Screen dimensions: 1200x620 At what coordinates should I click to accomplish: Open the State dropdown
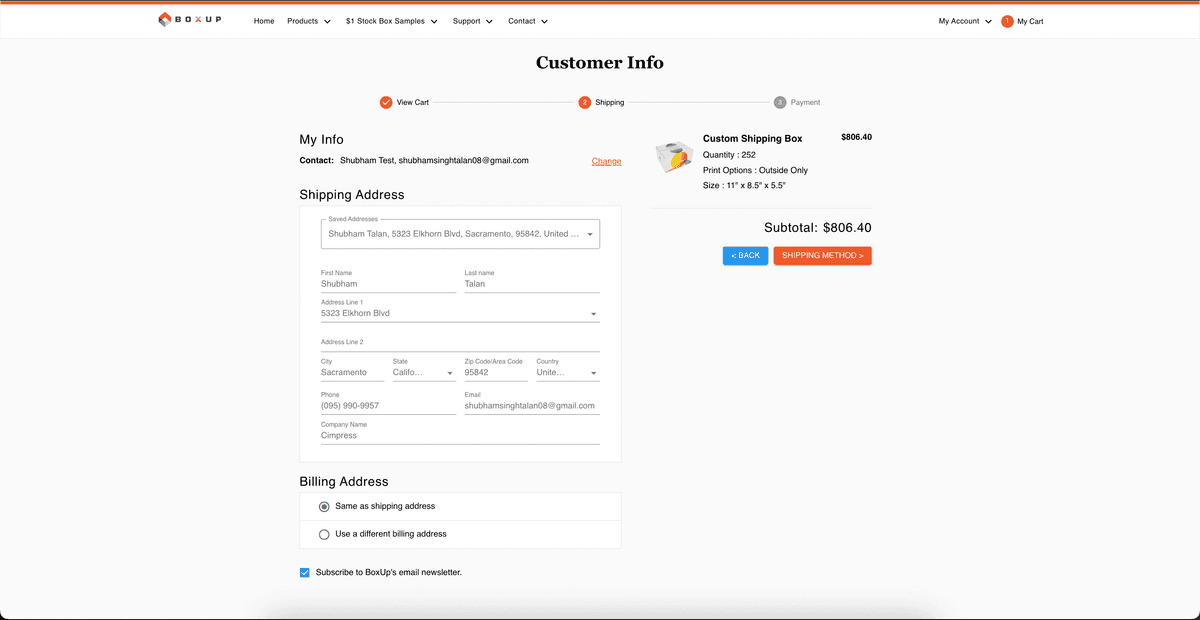(450, 373)
